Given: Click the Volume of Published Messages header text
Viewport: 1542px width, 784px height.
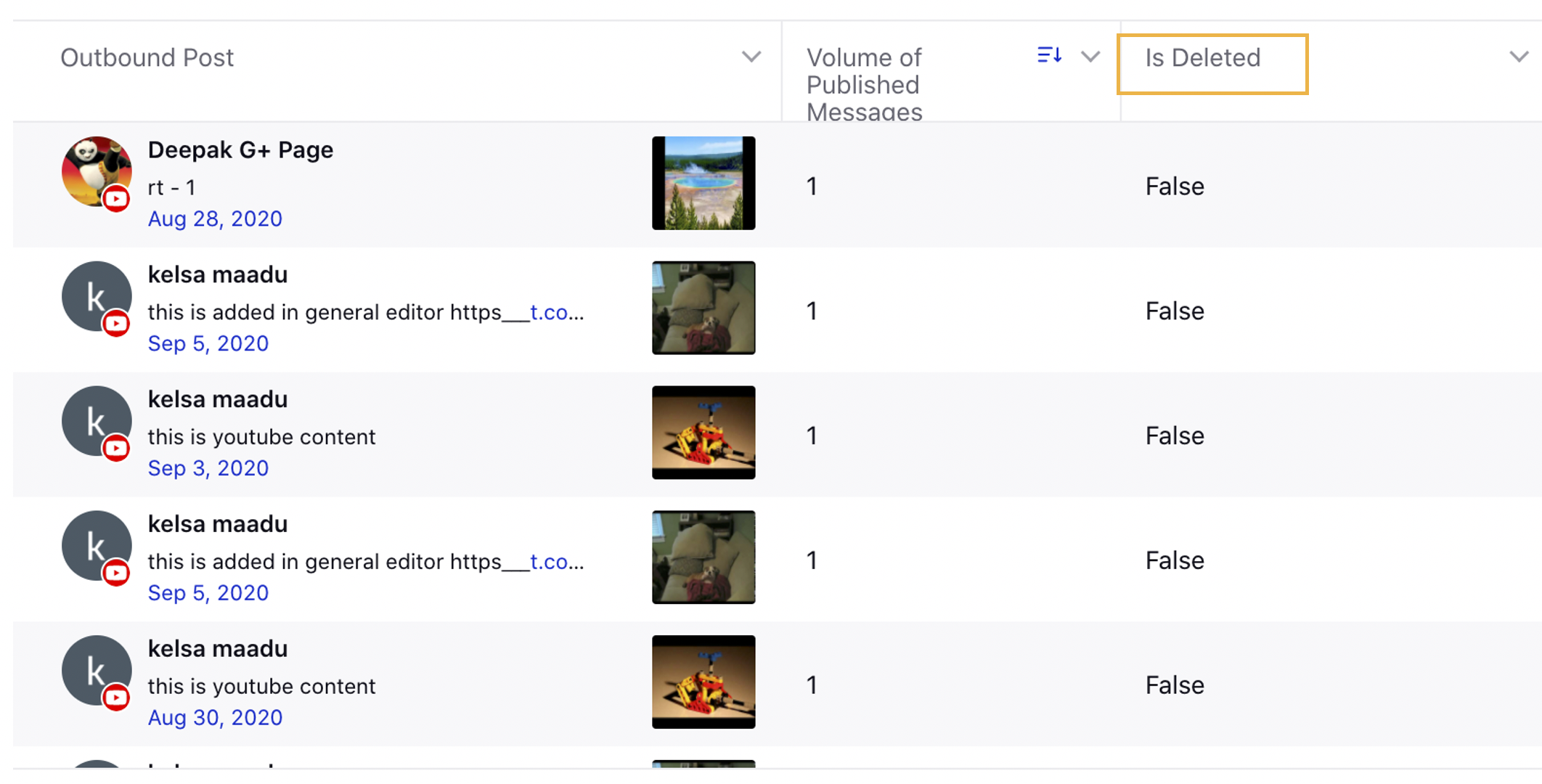Looking at the screenshot, I should tap(864, 84).
